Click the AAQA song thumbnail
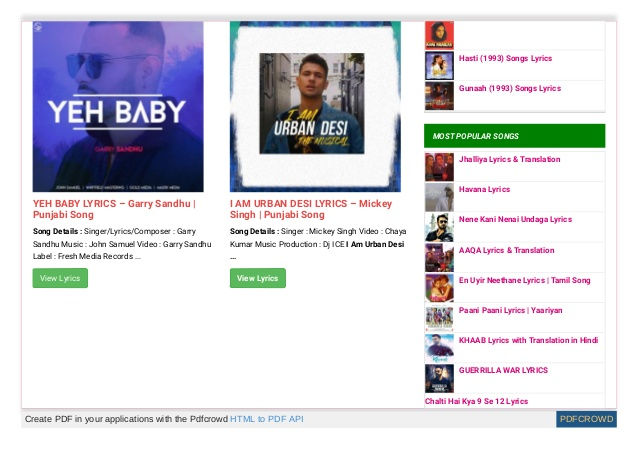The image size is (638, 452). [x=439, y=258]
